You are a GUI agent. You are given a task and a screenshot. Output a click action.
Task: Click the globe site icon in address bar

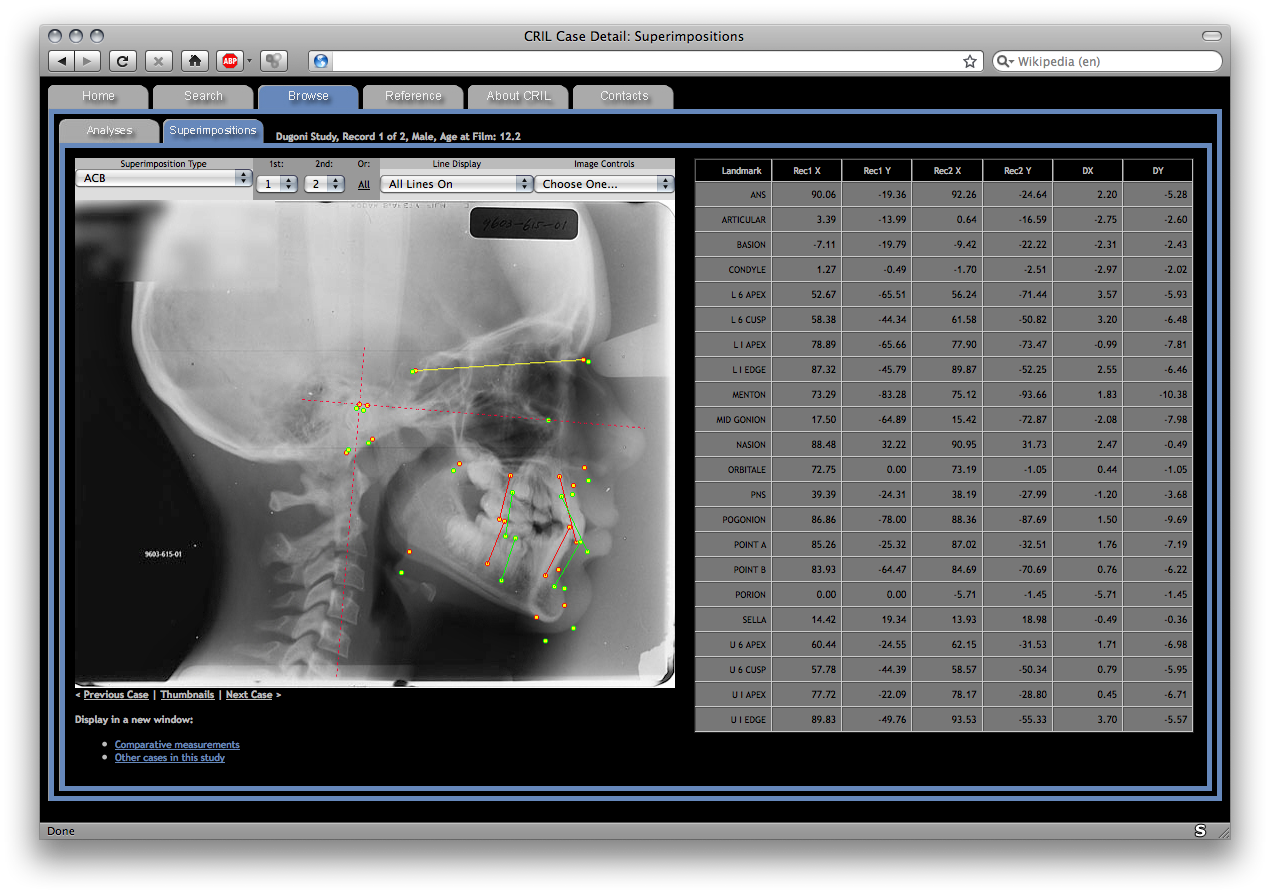pos(321,61)
